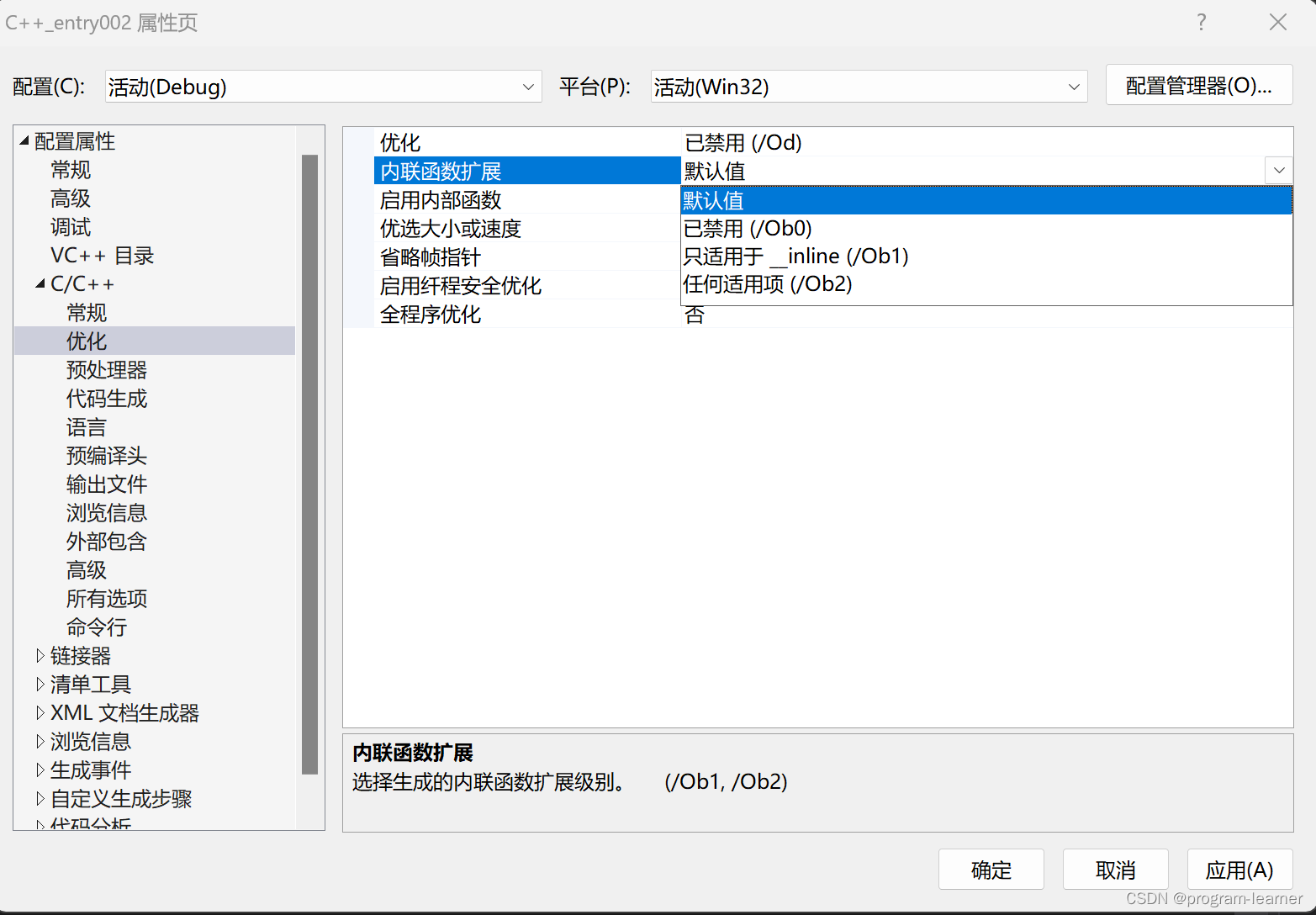The width and height of the screenshot is (1316, 915).
Task: Expand the top-level 浏览信息 node
Action: pos(40,741)
